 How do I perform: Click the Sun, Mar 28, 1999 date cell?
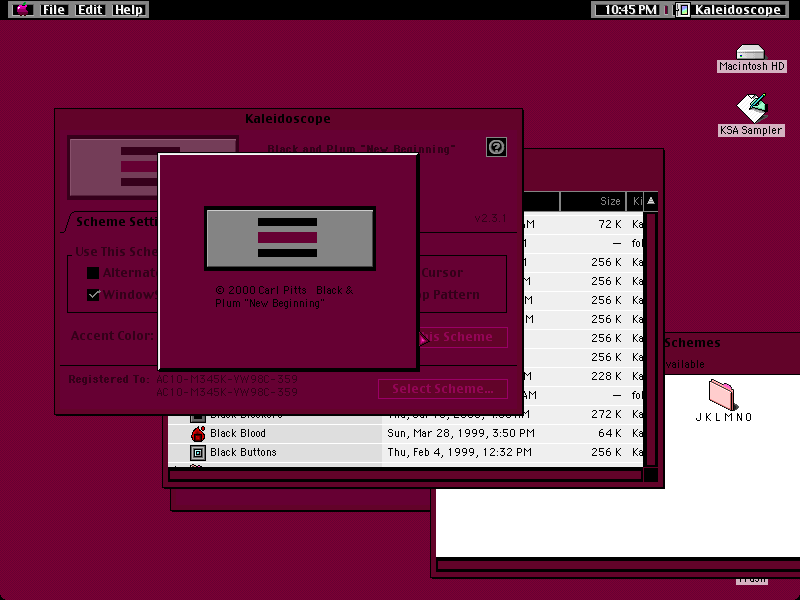[x=461, y=433]
